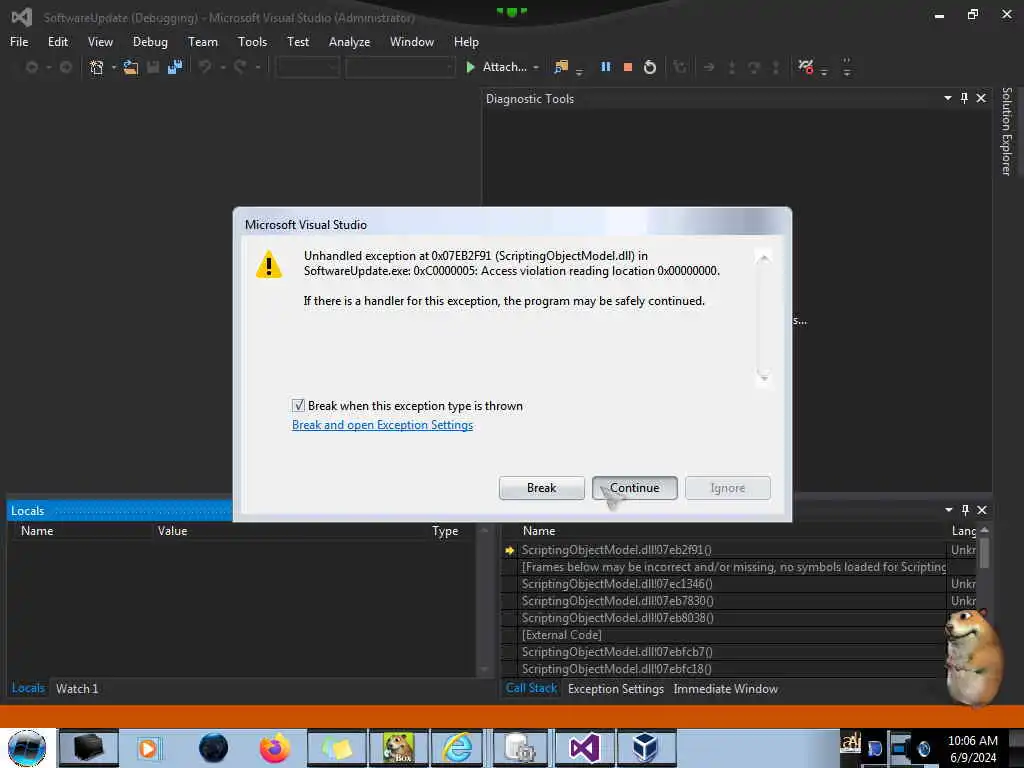Click the Step Into arrow icon

pyautogui.click(x=731, y=67)
